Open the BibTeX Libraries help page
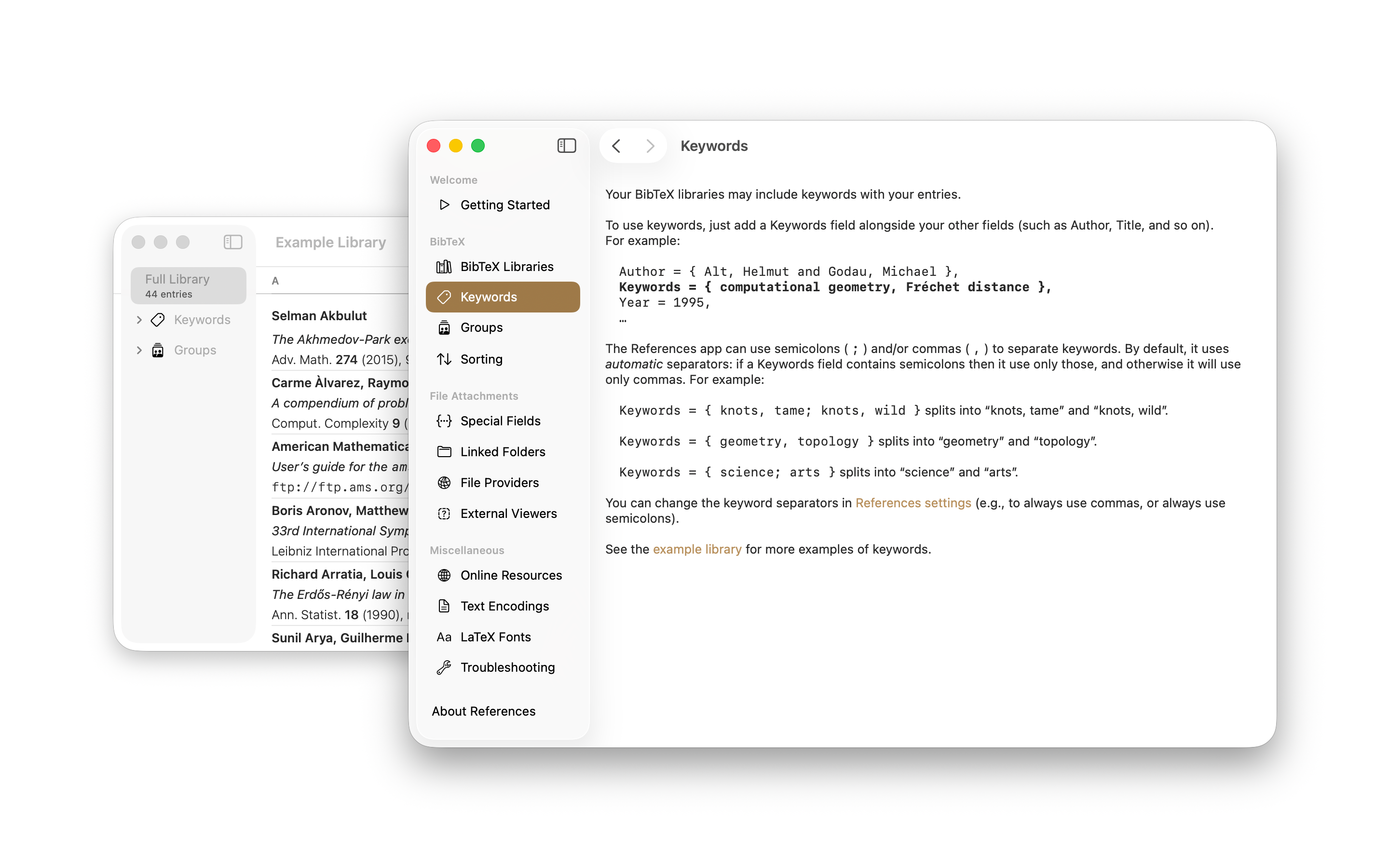This screenshot has height=868, width=1389. (503, 266)
